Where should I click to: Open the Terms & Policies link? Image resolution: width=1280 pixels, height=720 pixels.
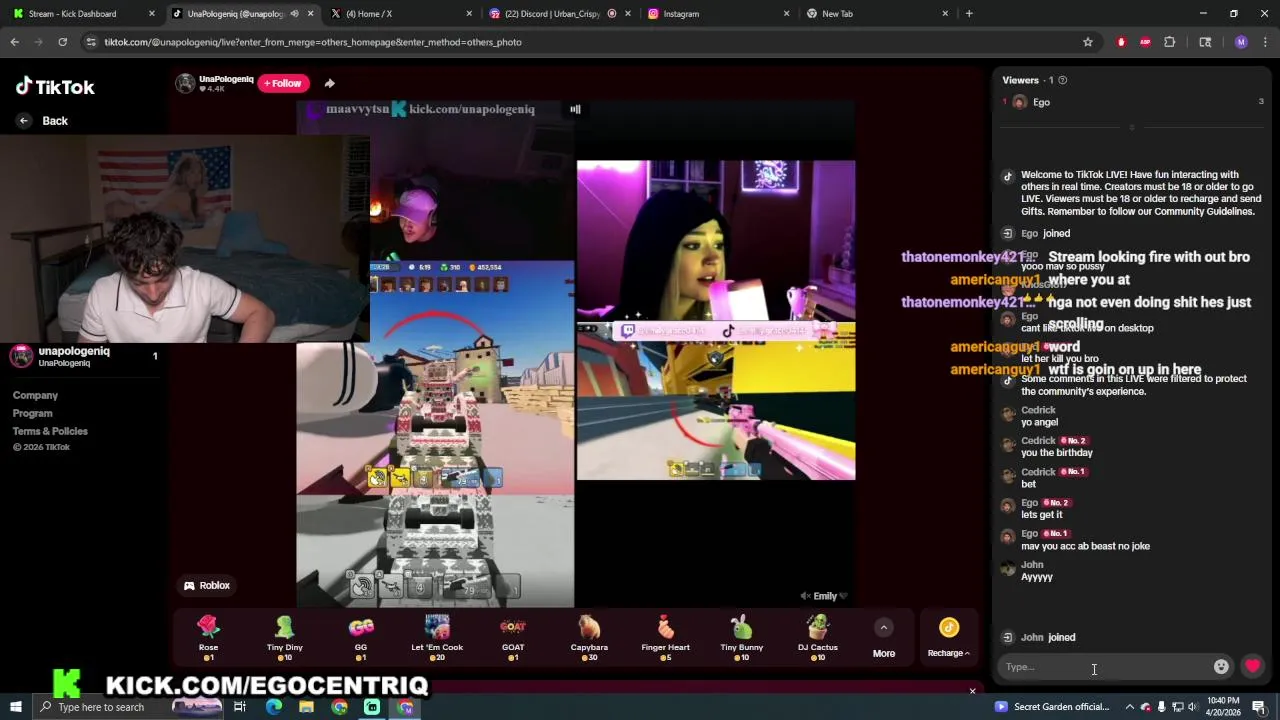coord(50,432)
